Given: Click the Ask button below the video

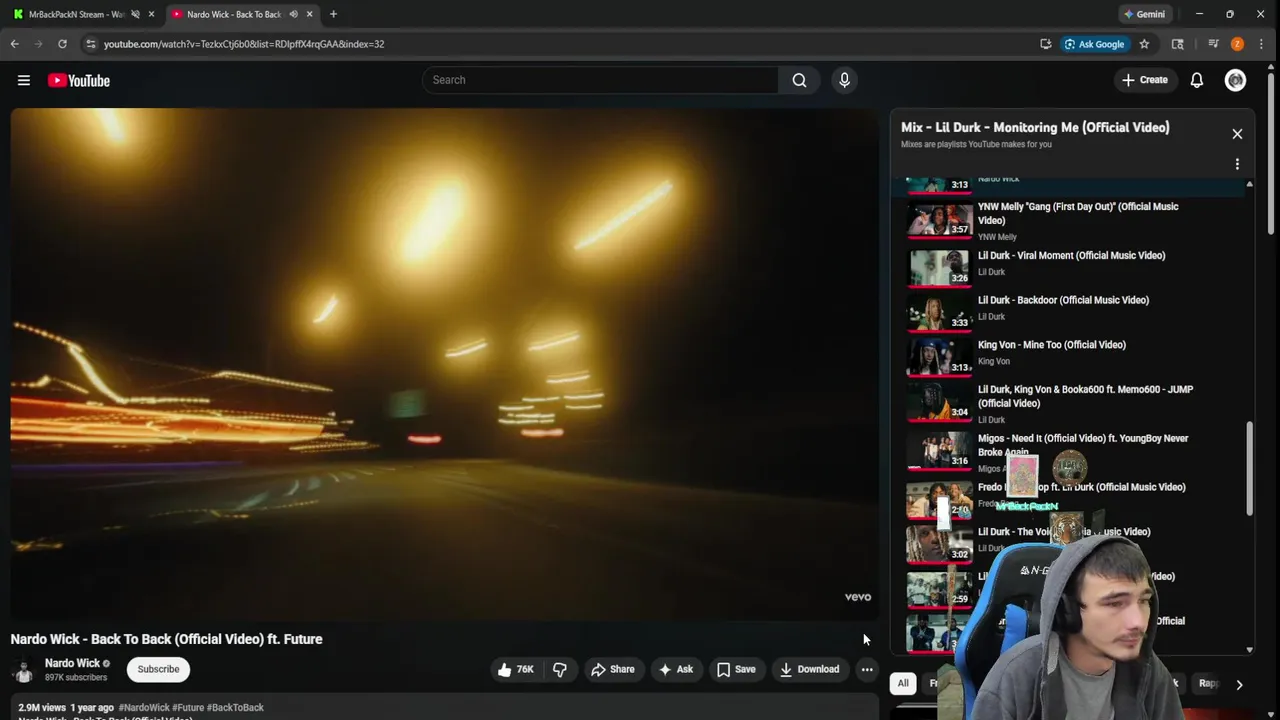Looking at the screenshot, I should pos(675,669).
